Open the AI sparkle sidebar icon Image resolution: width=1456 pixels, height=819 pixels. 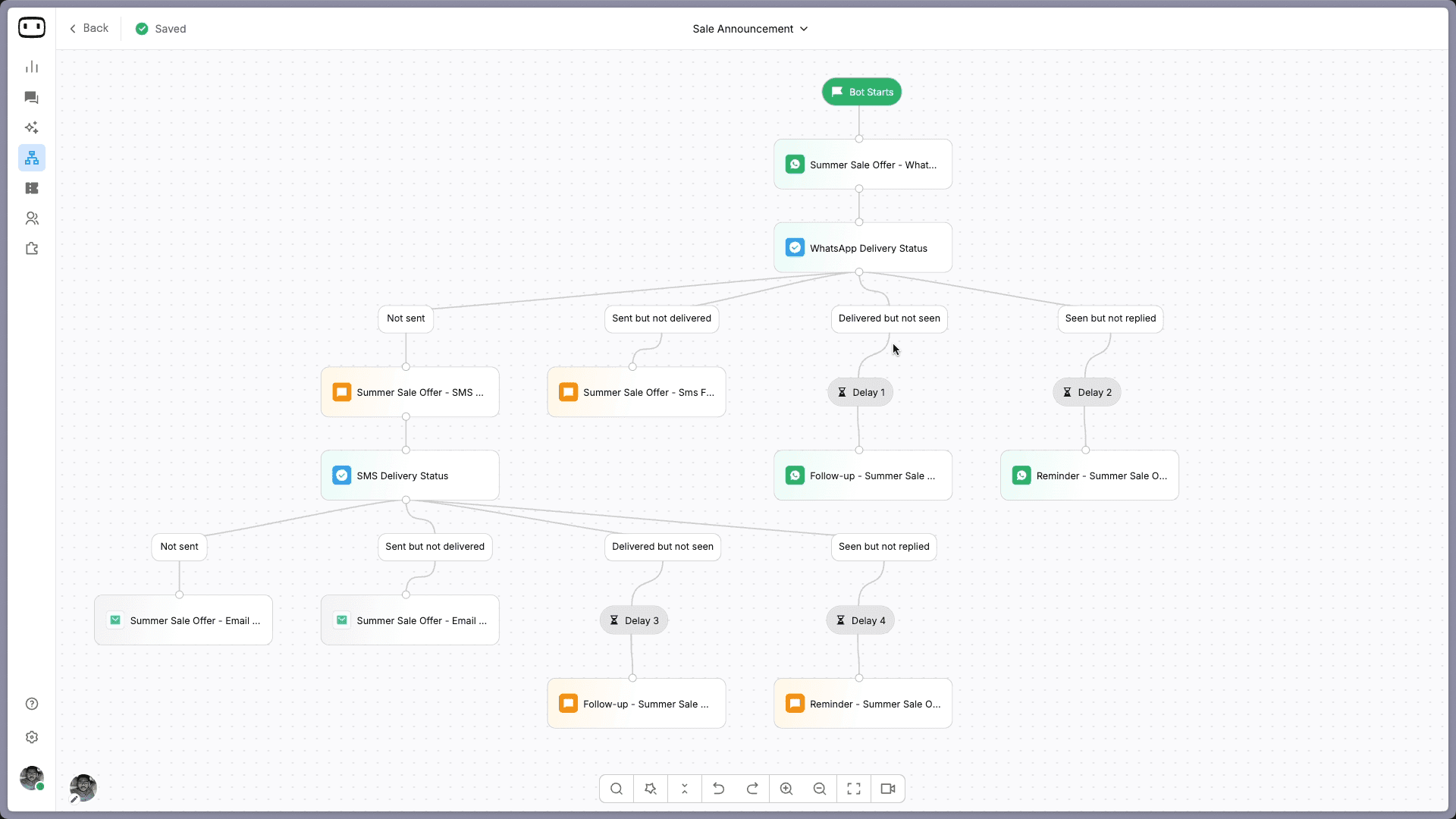coord(31,127)
